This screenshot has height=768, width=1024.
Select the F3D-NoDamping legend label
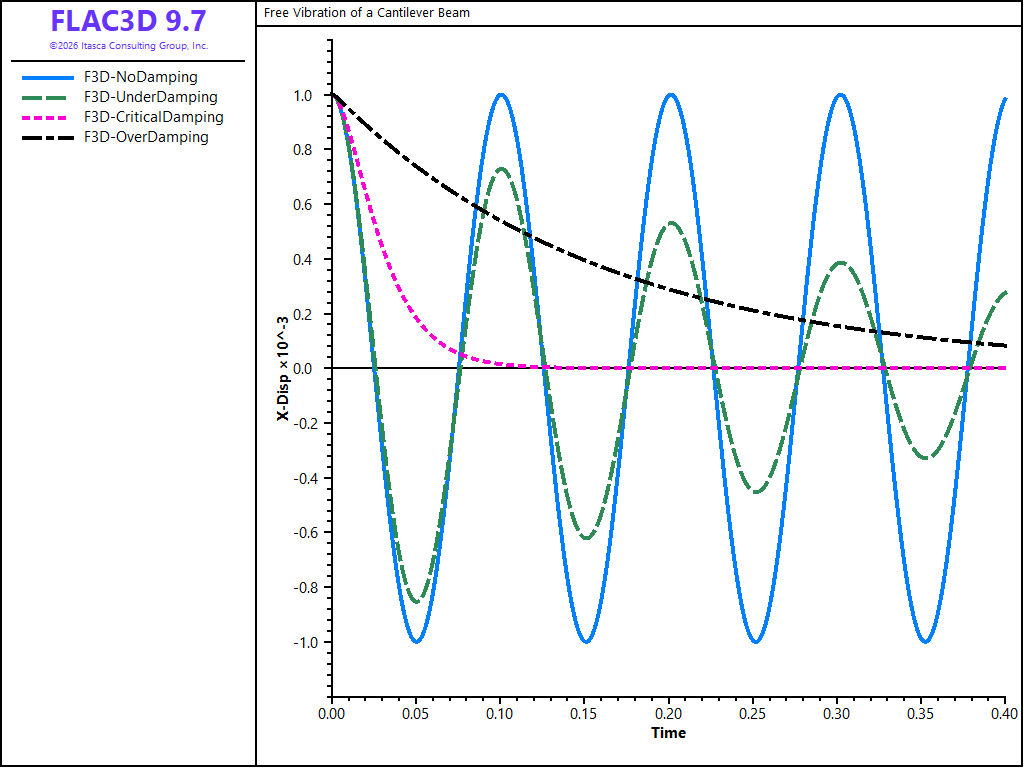140,77
